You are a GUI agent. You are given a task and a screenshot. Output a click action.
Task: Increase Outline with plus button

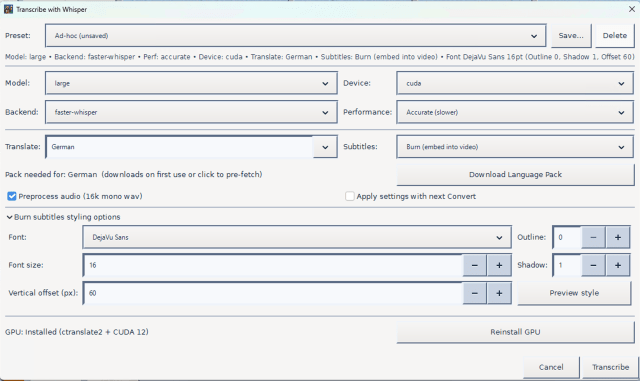(x=618, y=237)
